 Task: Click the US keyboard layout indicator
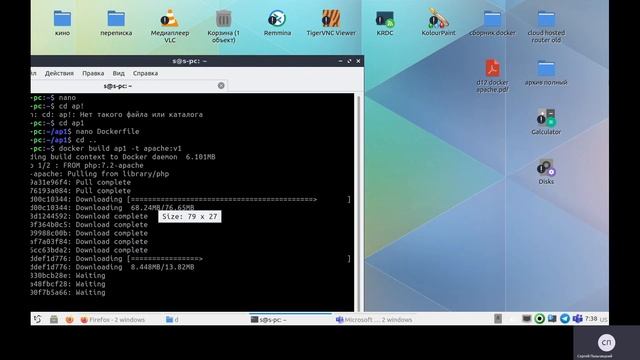[604, 319]
